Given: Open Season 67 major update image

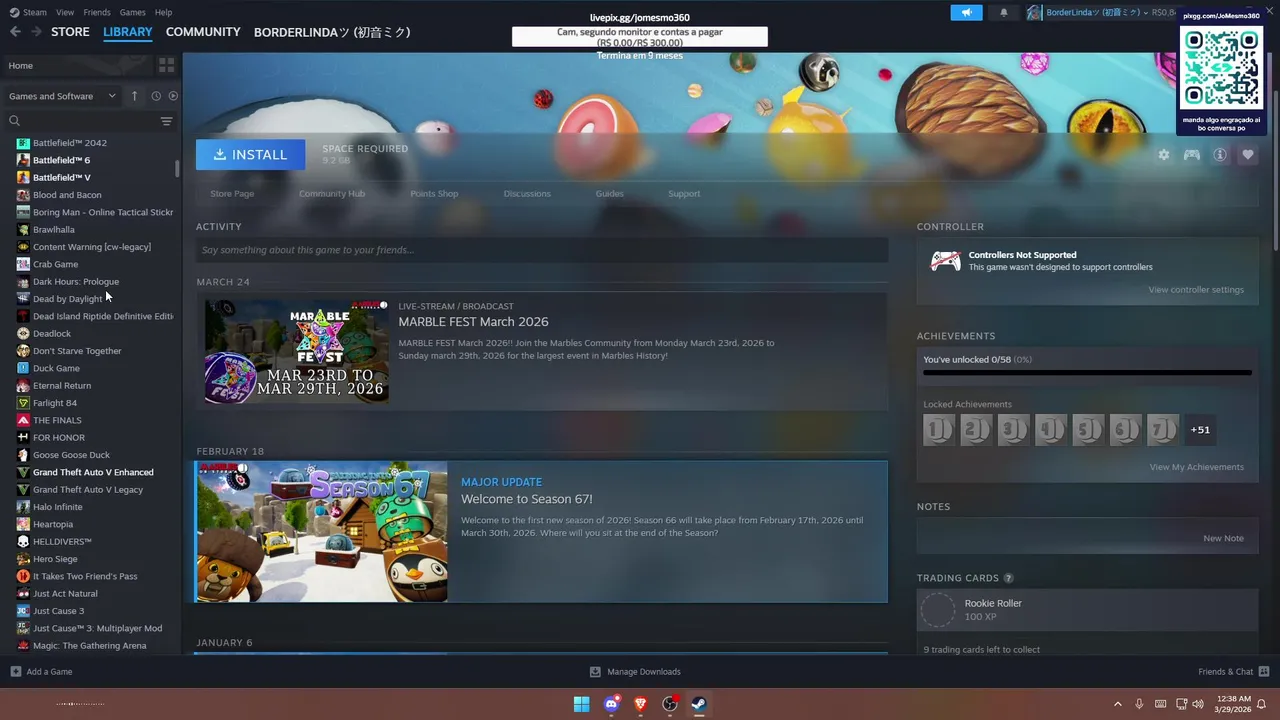Looking at the screenshot, I should tap(321, 532).
